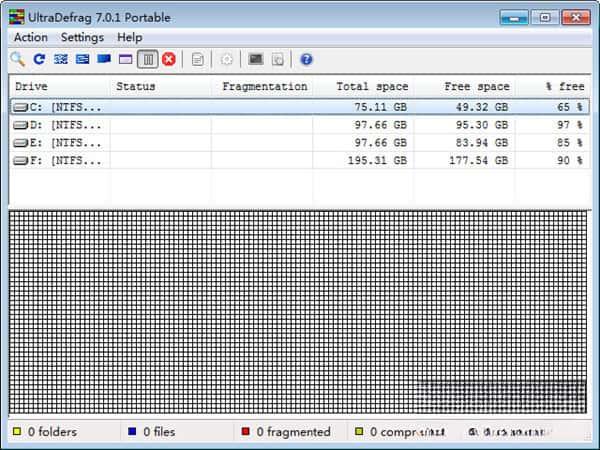This screenshot has width=600, height=450.
Task: Edit the boot time script icon
Action: (278, 60)
